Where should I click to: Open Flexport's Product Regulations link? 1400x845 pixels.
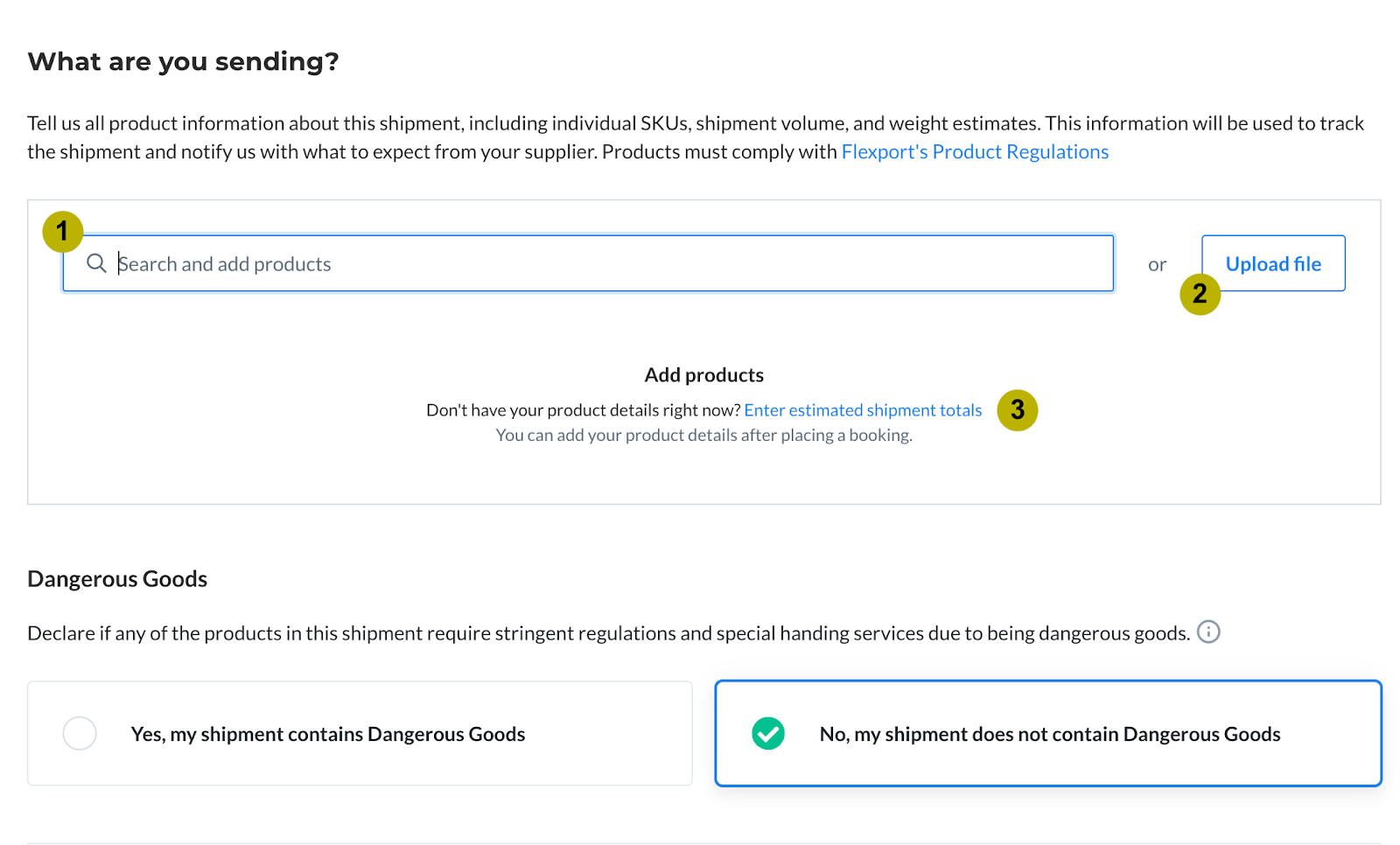pos(975,152)
